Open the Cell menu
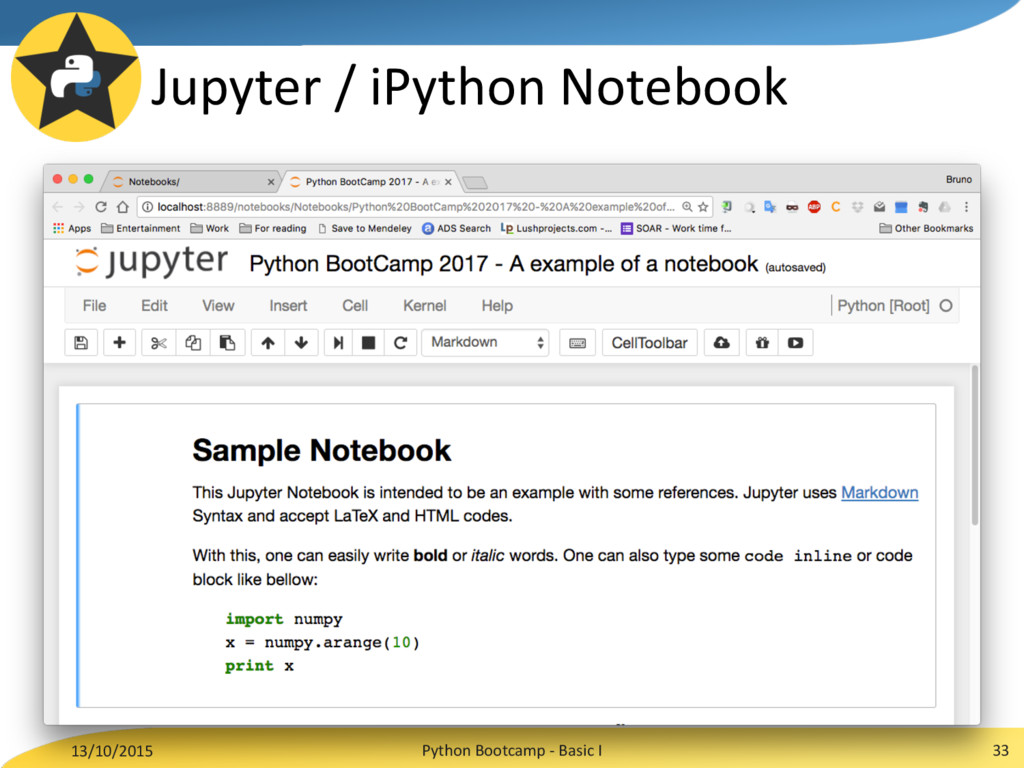 point(355,306)
